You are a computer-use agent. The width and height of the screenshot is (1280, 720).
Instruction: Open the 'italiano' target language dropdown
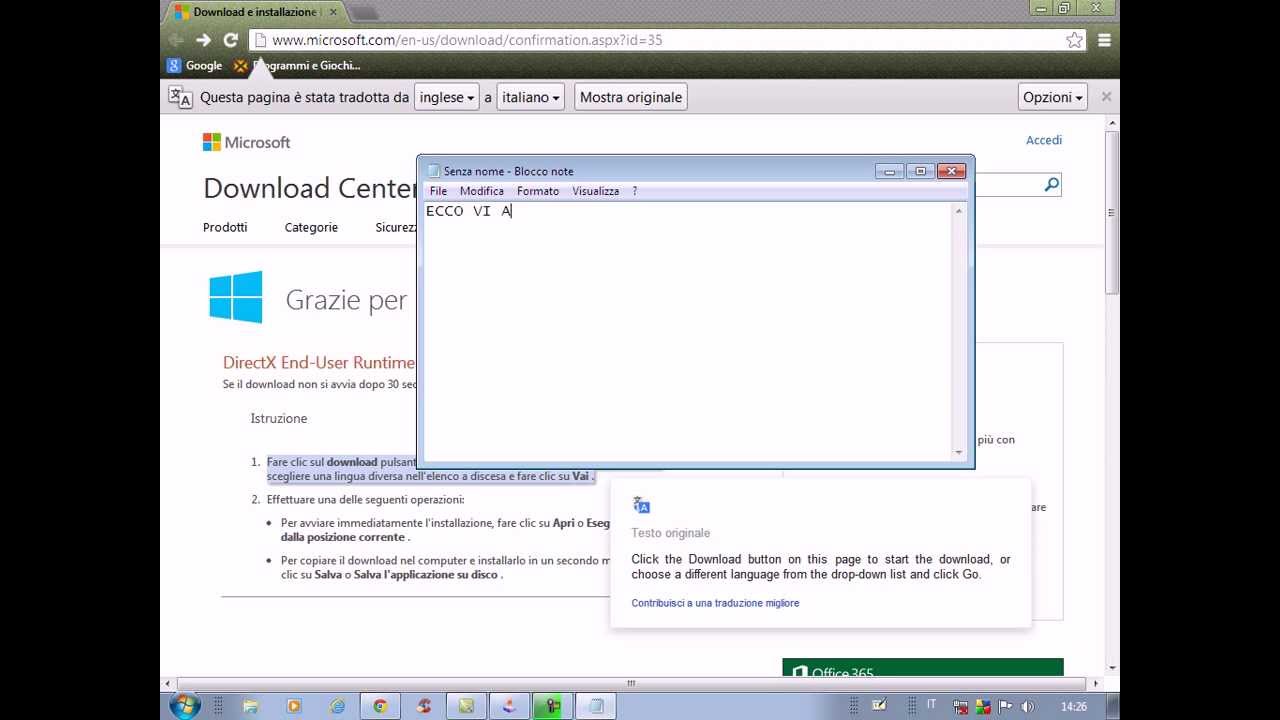point(531,97)
